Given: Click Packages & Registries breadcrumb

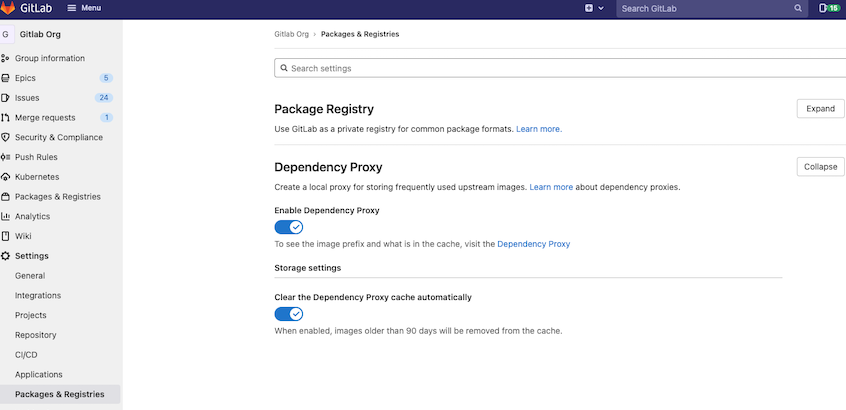Looking at the screenshot, I should pyautogui.click(x=360, y=34).
